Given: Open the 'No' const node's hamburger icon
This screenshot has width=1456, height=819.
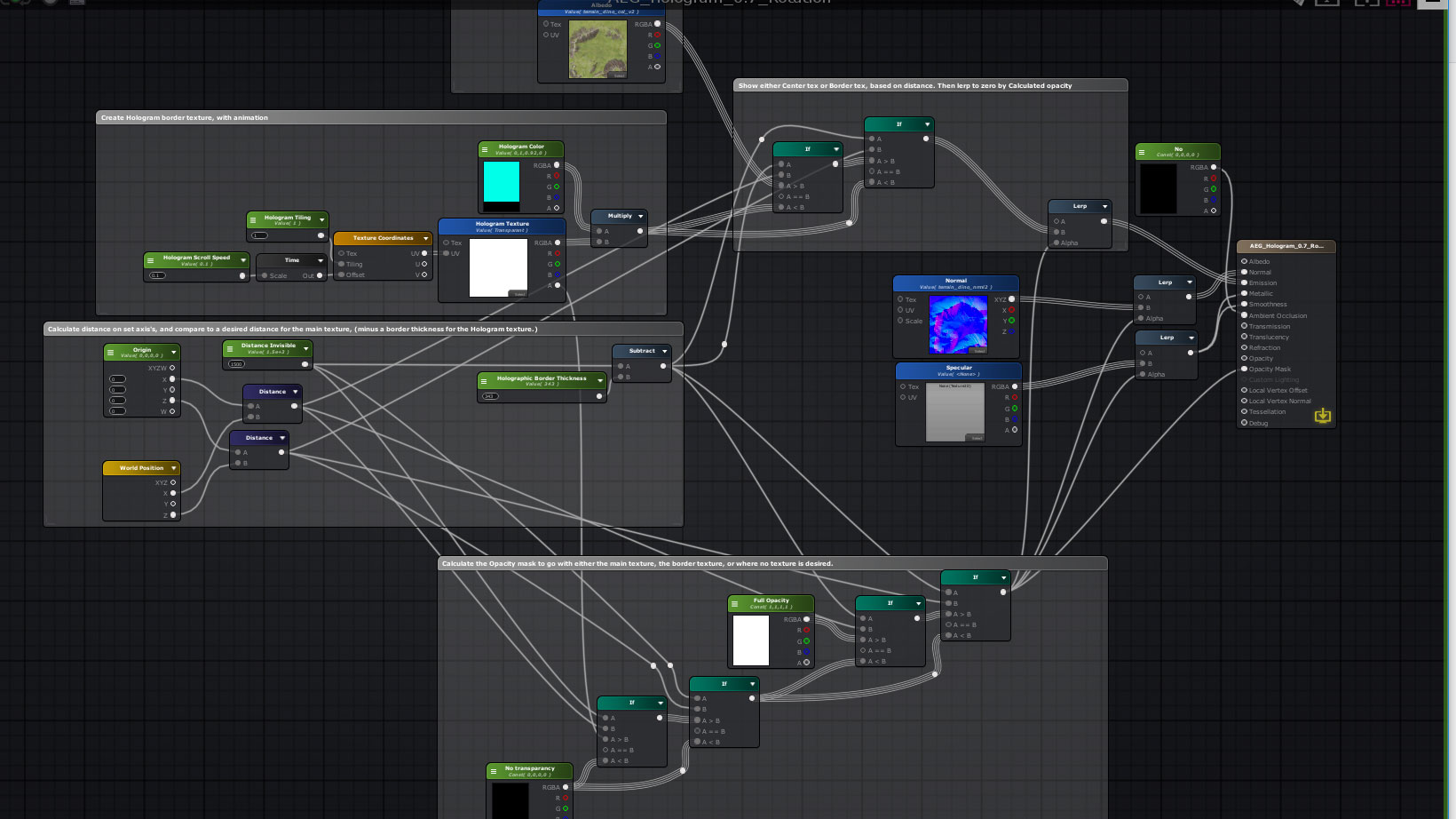Looking at the screenshot, I should [x=1142, y=152].
